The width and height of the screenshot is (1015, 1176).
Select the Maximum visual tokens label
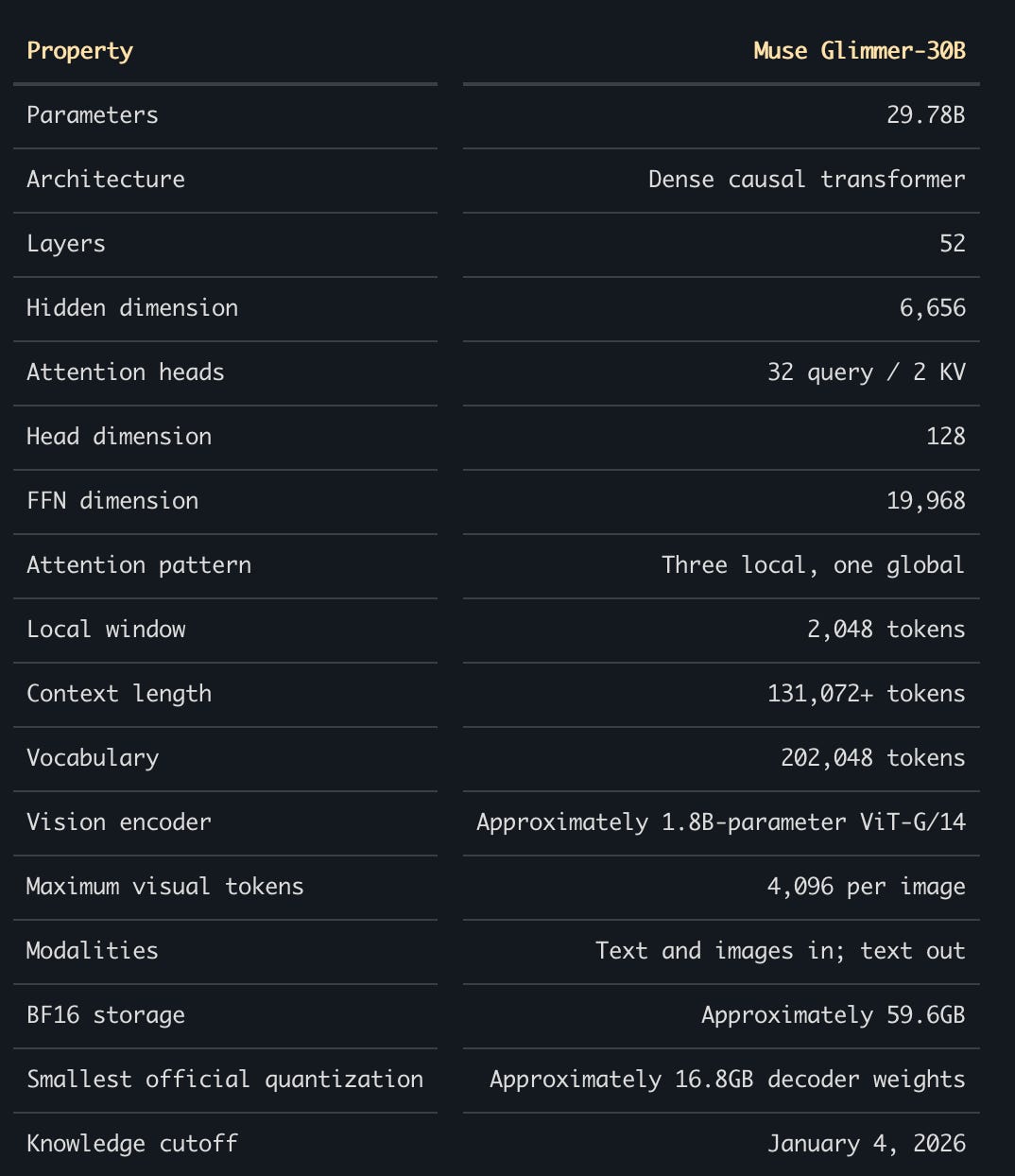point(165,887)
